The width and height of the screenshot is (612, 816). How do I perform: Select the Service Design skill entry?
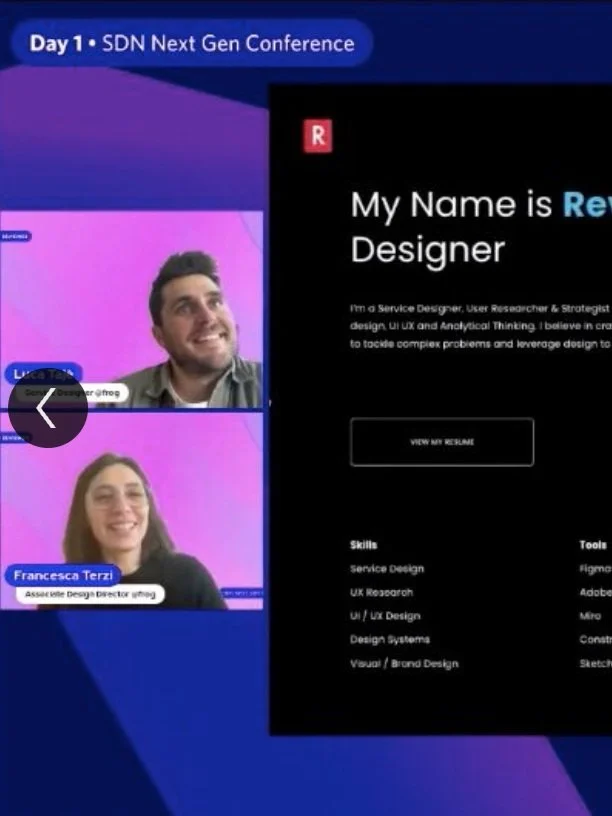387,569
